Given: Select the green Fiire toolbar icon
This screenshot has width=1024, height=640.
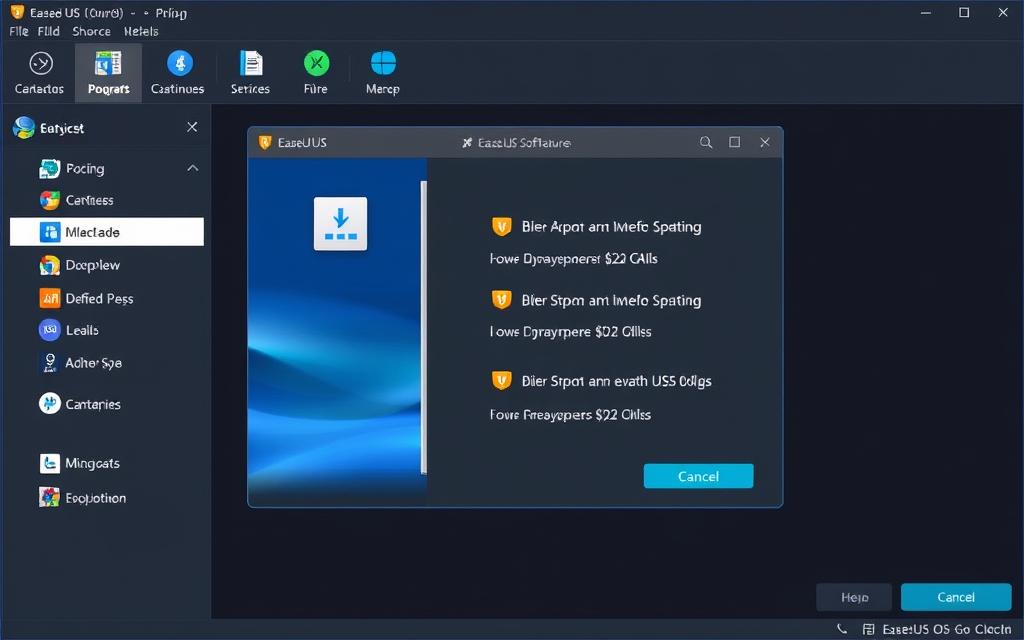Looking at the screenshot, I should (316, 63).
